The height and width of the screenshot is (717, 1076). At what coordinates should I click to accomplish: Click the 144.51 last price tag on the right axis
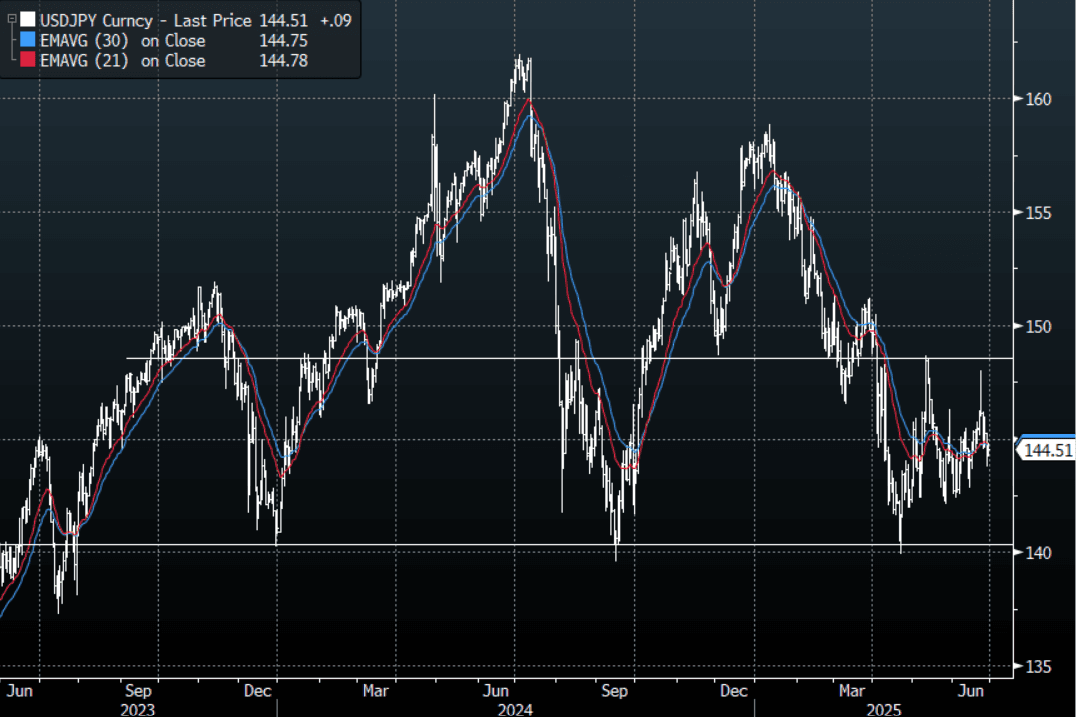coord(1046,451)
